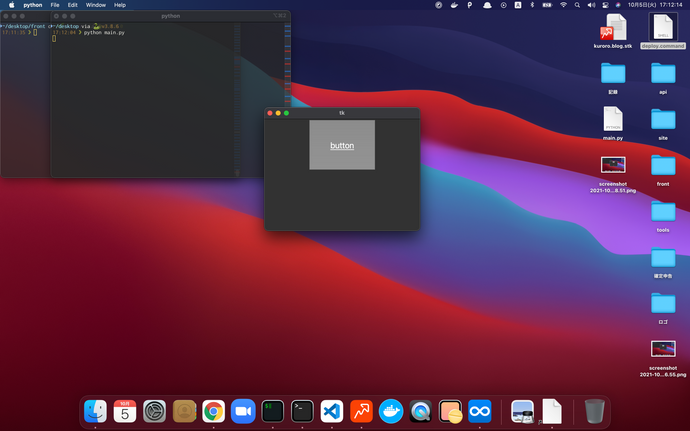Click the Docker whale menu bar icon
The width and height of the screenshot is (690, 431).
pos(454,5)
